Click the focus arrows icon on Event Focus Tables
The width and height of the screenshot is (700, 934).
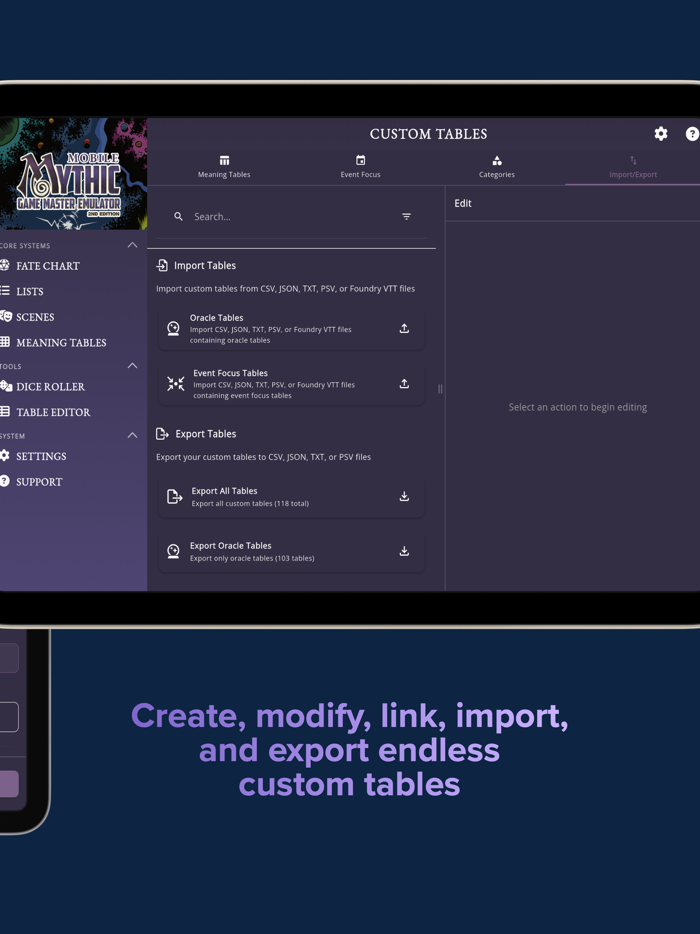tap(175, 384)
